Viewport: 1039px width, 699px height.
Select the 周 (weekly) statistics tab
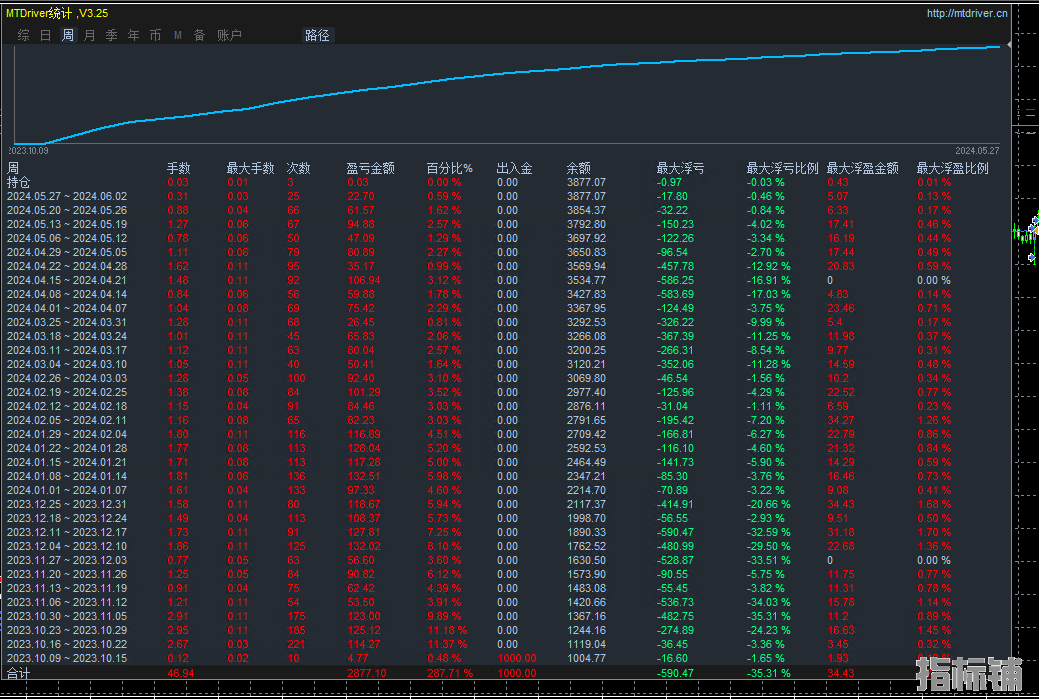coord(67,35)
